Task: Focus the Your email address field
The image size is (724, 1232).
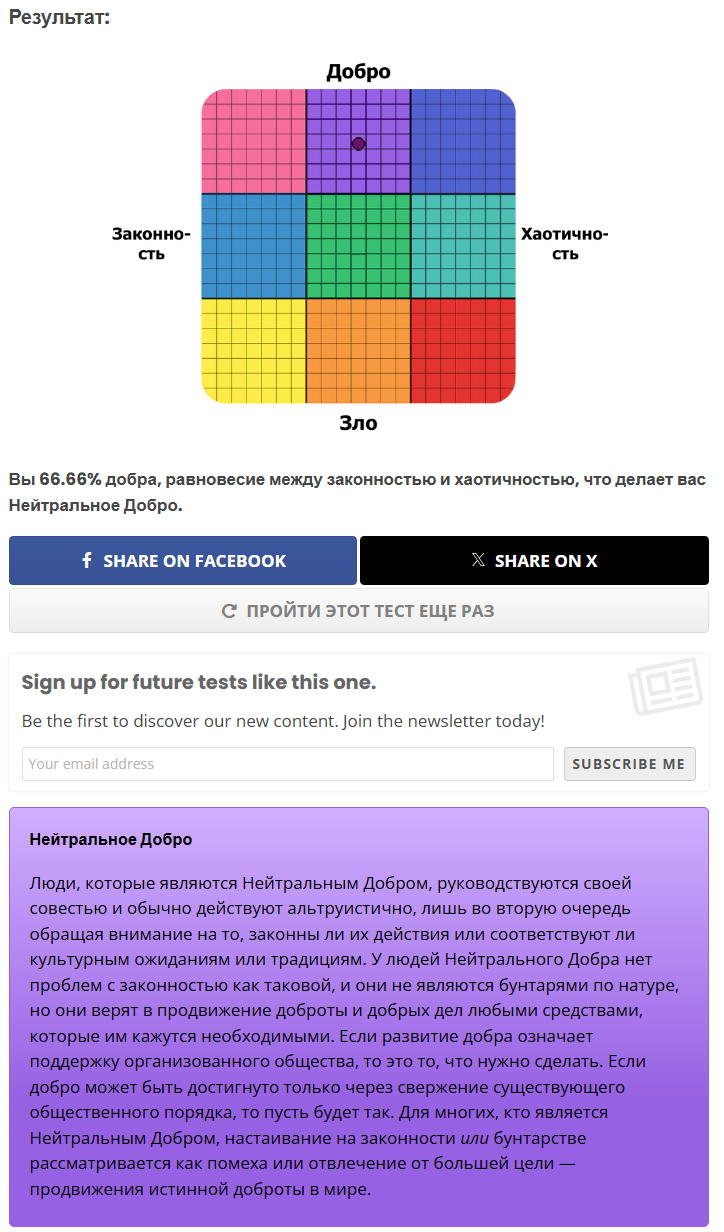Action: click(x=288, y=764)
